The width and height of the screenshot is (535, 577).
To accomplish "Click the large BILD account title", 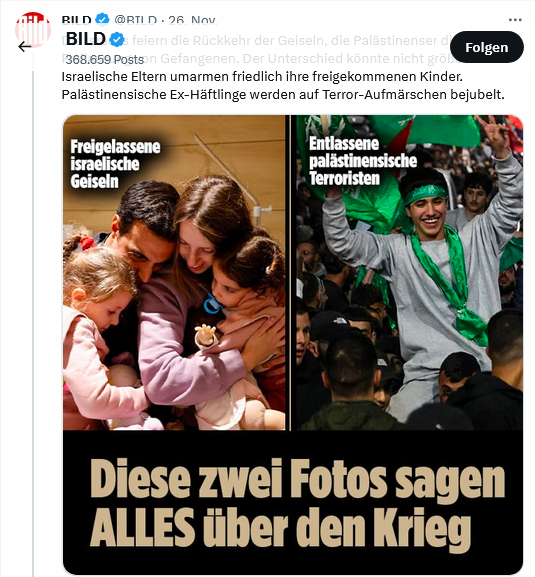I will coord(86,39).
